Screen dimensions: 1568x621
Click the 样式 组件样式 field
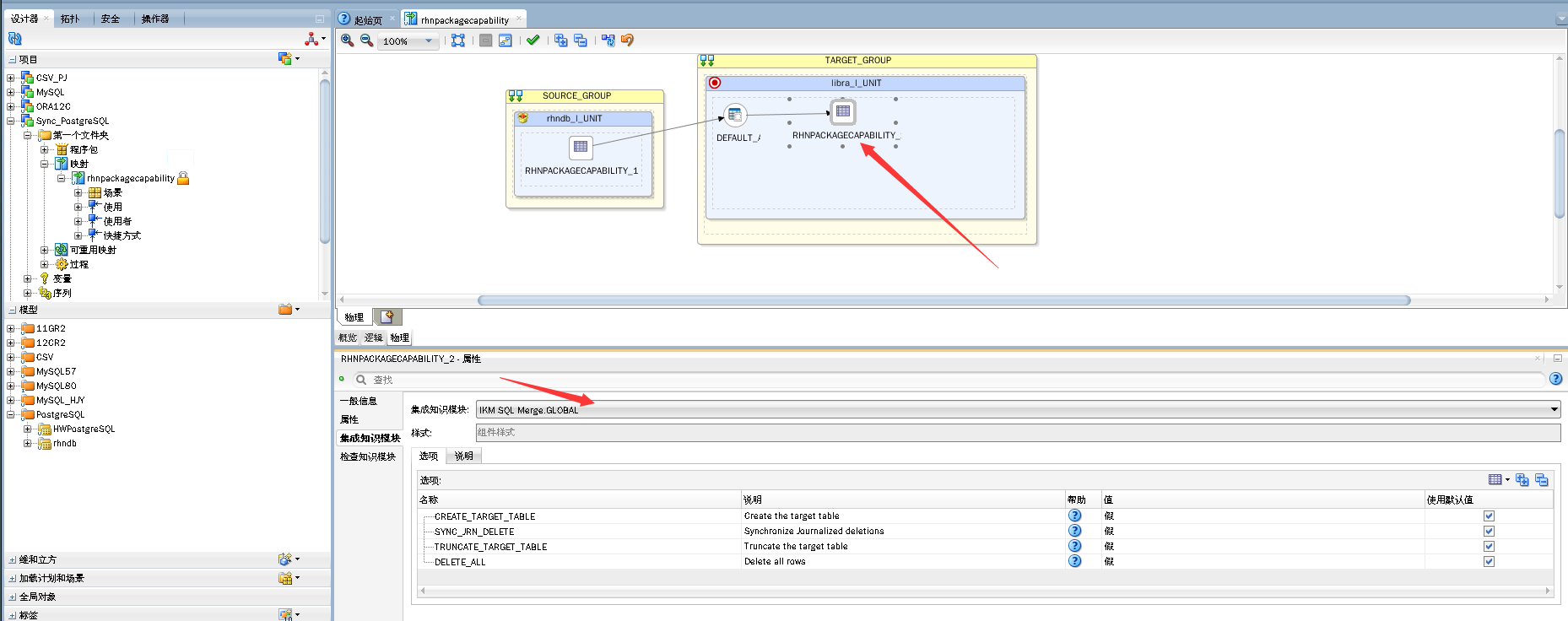tap(1018, 432)
